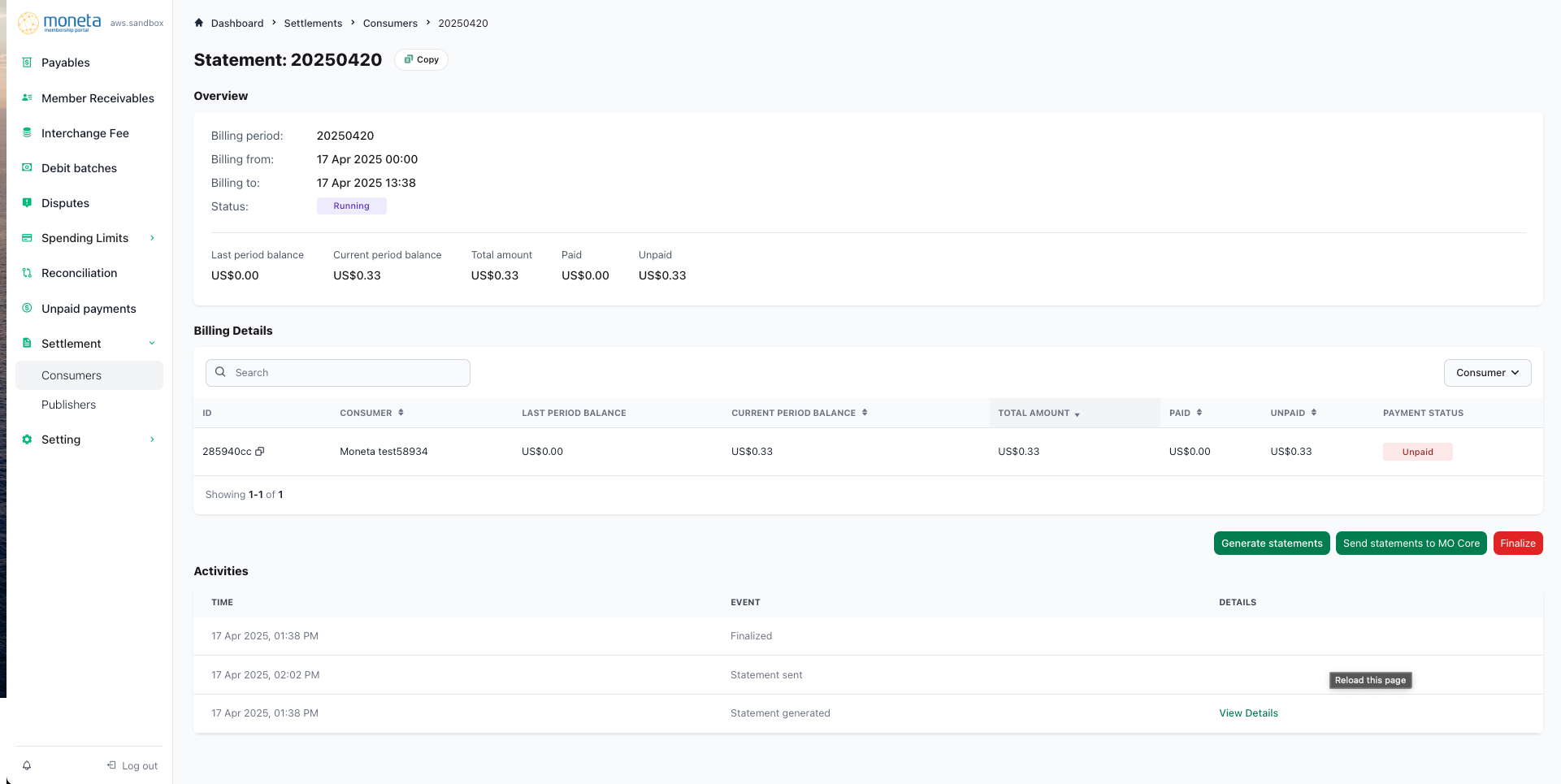Expand Setting submenu chevron

[x=152, y=440]
